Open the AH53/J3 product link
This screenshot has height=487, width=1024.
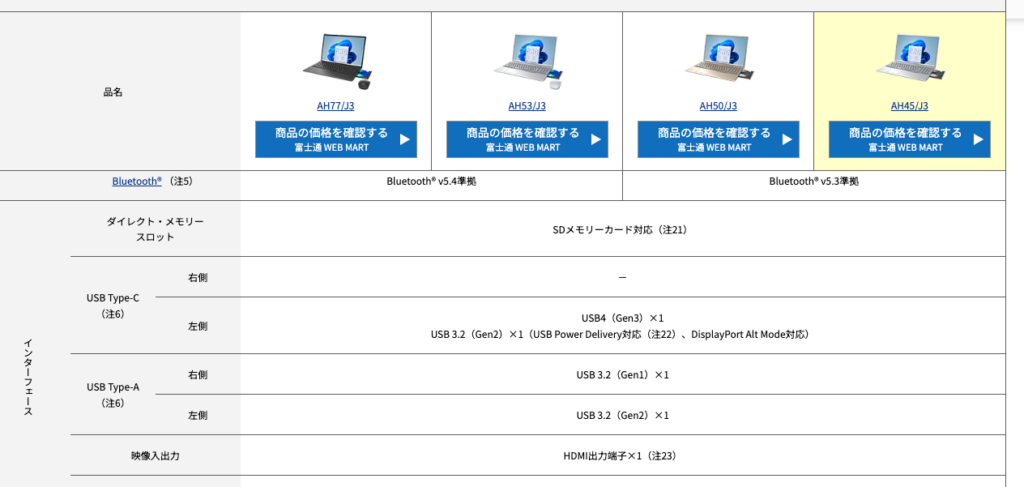527,106
